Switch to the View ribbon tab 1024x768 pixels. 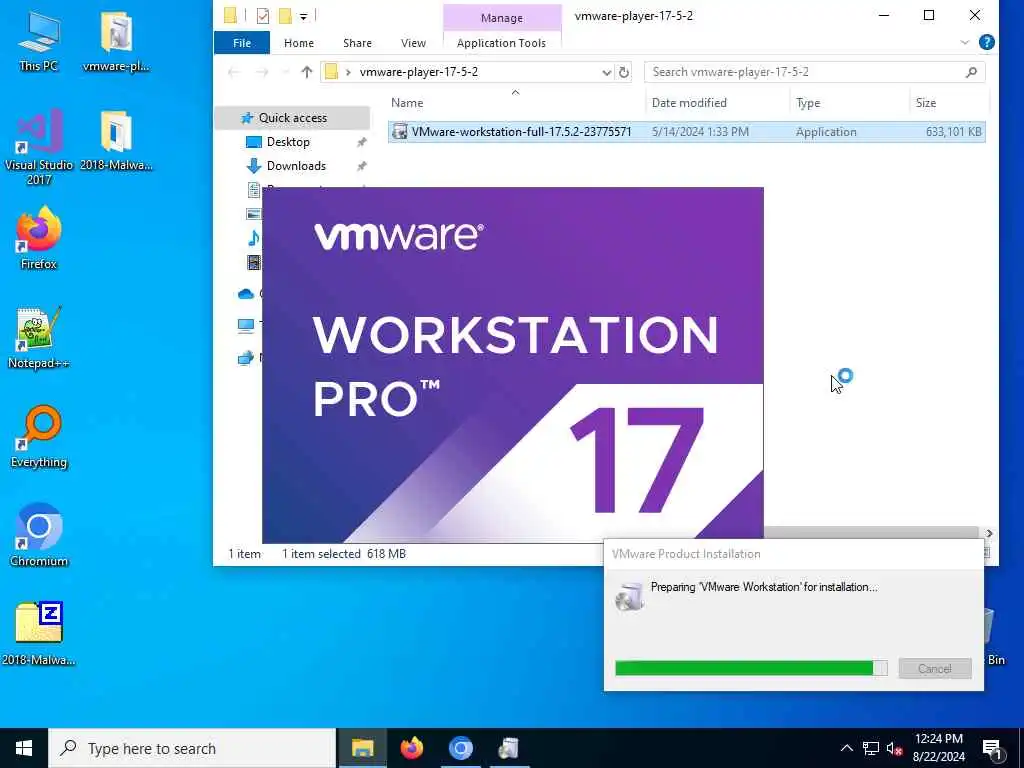click(x=413, y=43)
